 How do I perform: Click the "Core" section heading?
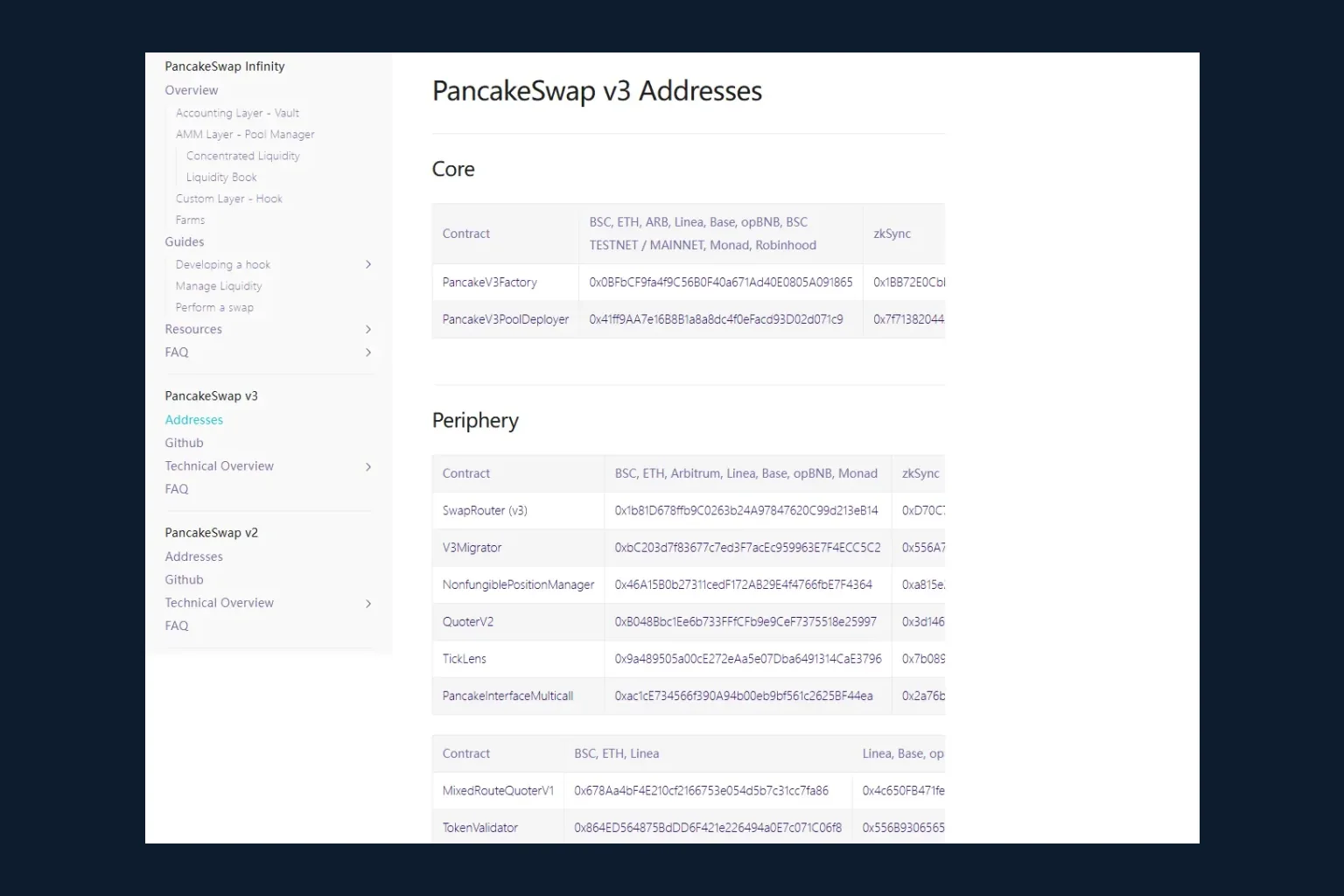coord(453,169)
